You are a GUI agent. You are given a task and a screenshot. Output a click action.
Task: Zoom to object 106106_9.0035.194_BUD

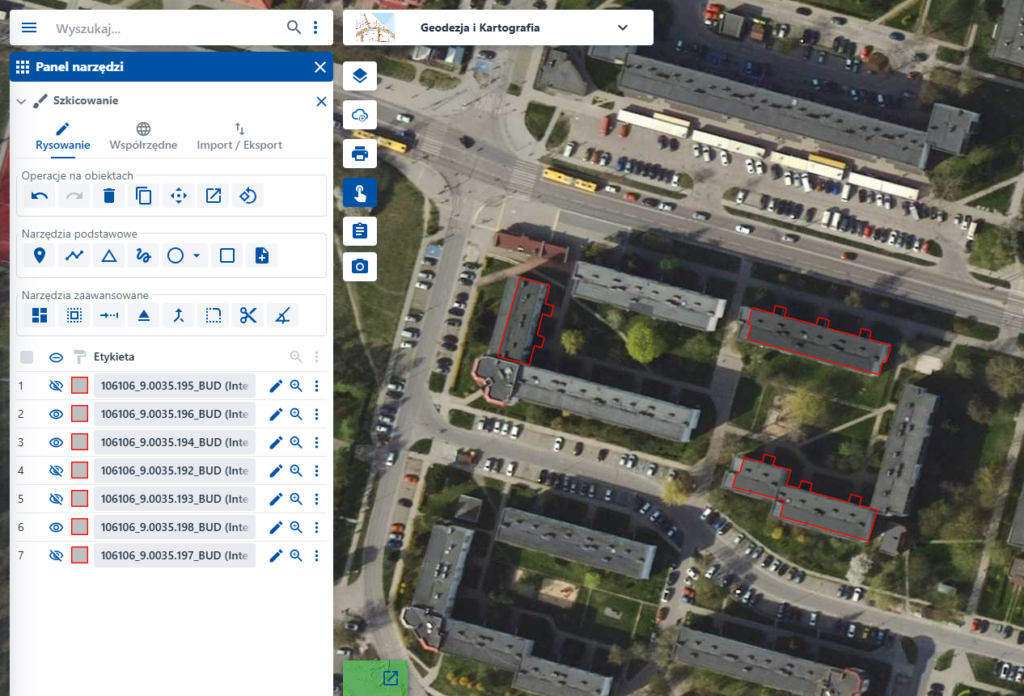[x=296, y=442]
